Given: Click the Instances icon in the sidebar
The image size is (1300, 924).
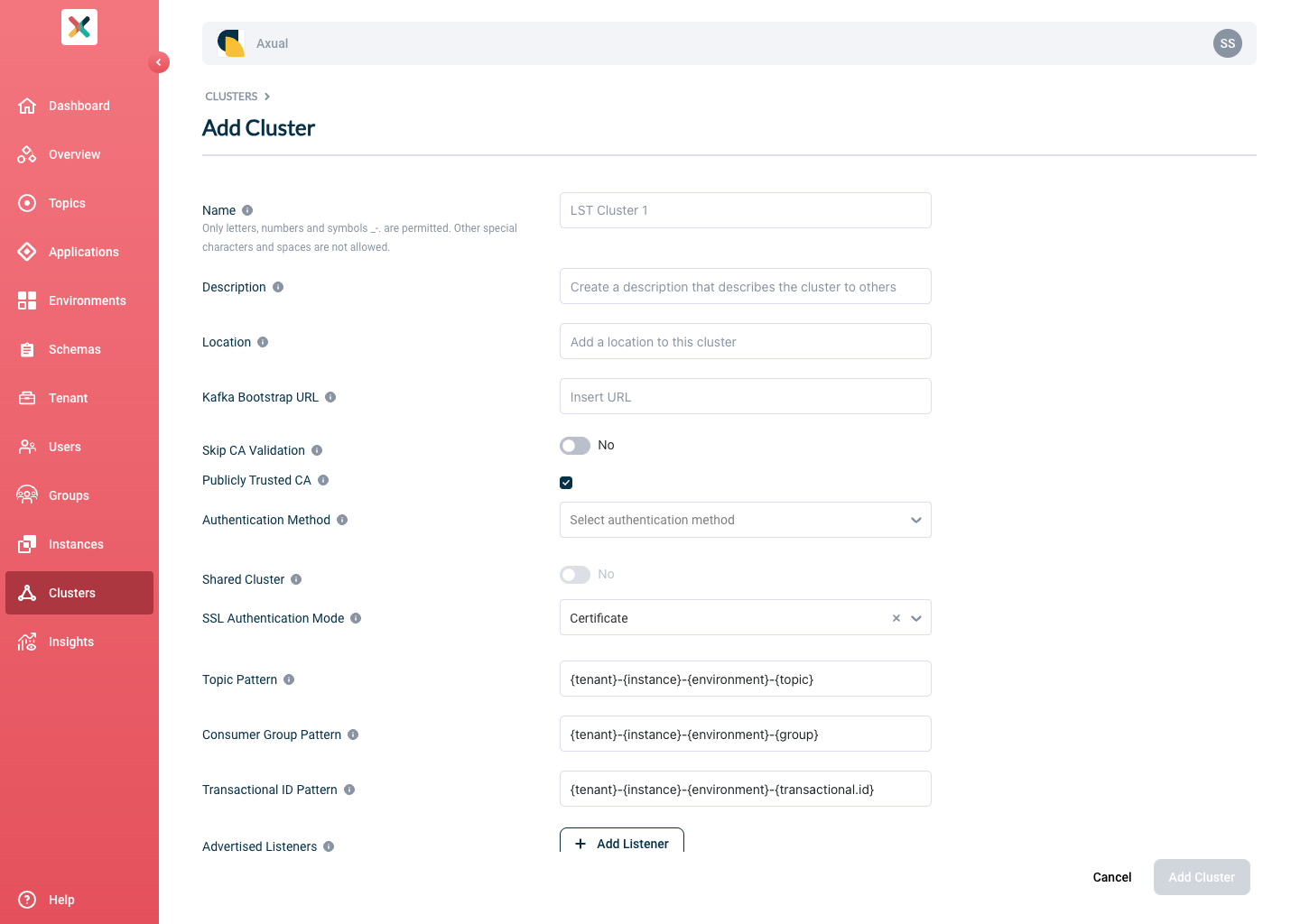Looking at the screenshot, I should (27, 544).
